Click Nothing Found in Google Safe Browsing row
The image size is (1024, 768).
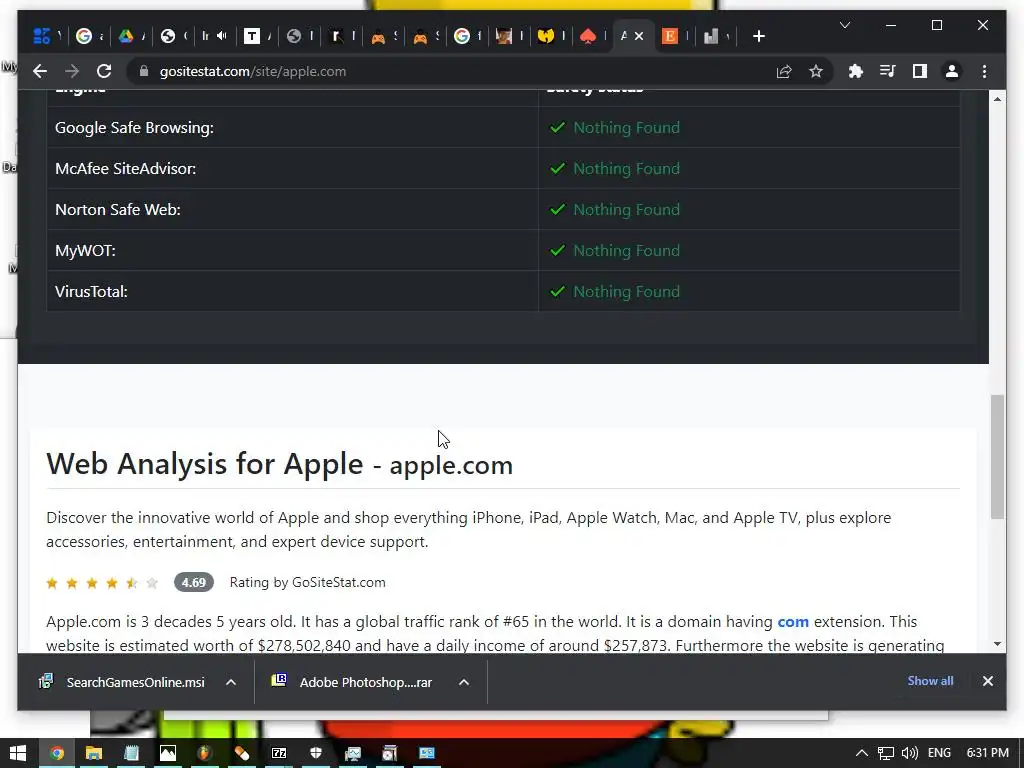point(626,127)
